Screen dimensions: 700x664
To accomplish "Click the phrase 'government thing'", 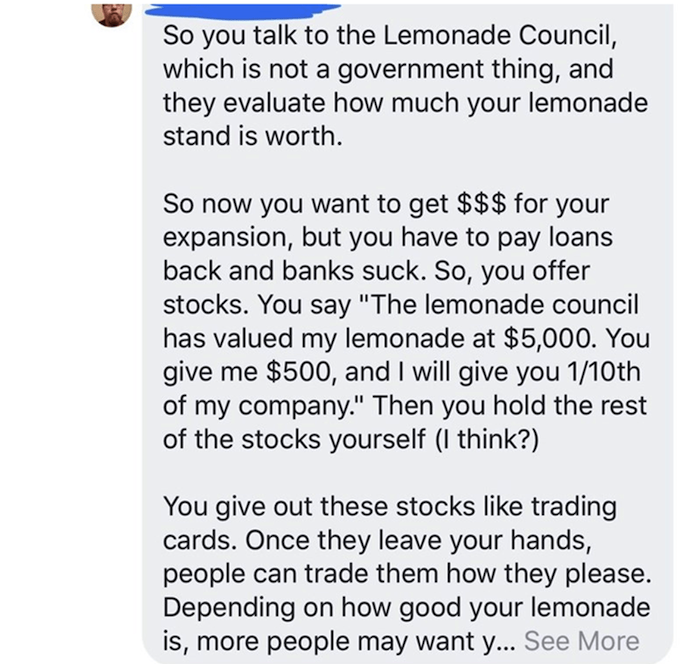I will tap(448, 70).
